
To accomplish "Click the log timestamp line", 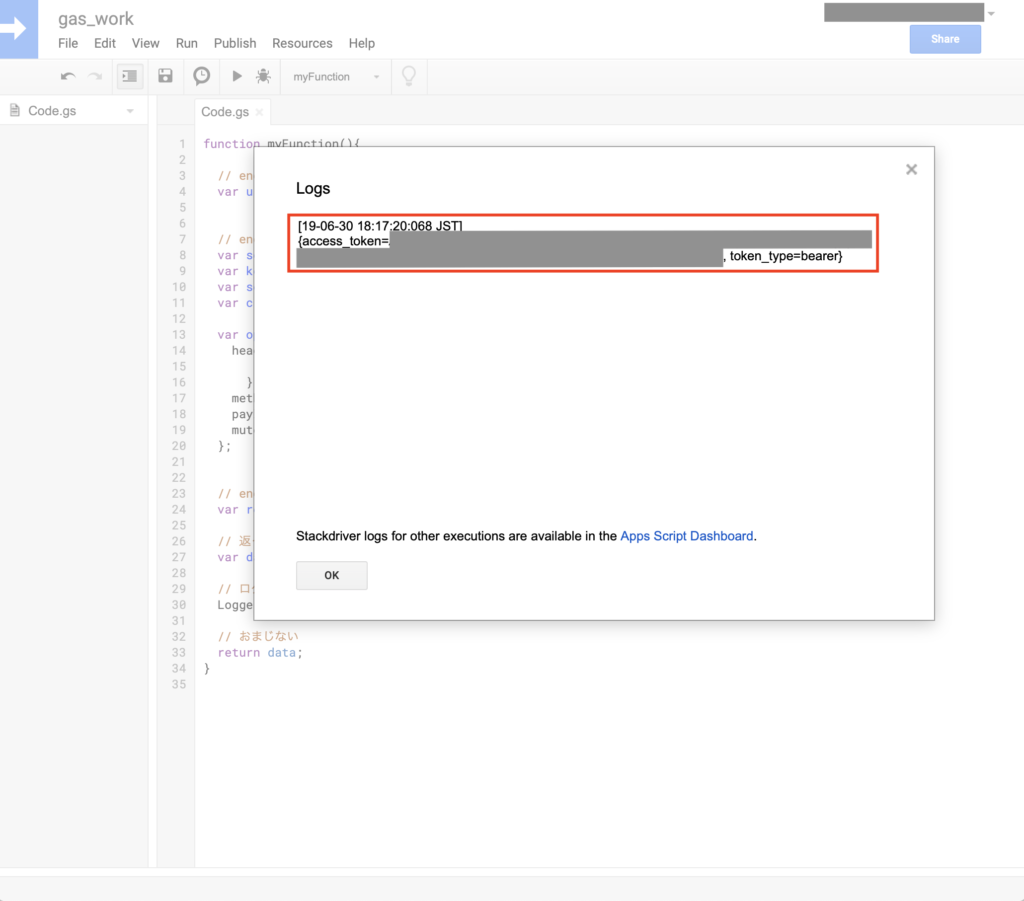I will [380, 226].
